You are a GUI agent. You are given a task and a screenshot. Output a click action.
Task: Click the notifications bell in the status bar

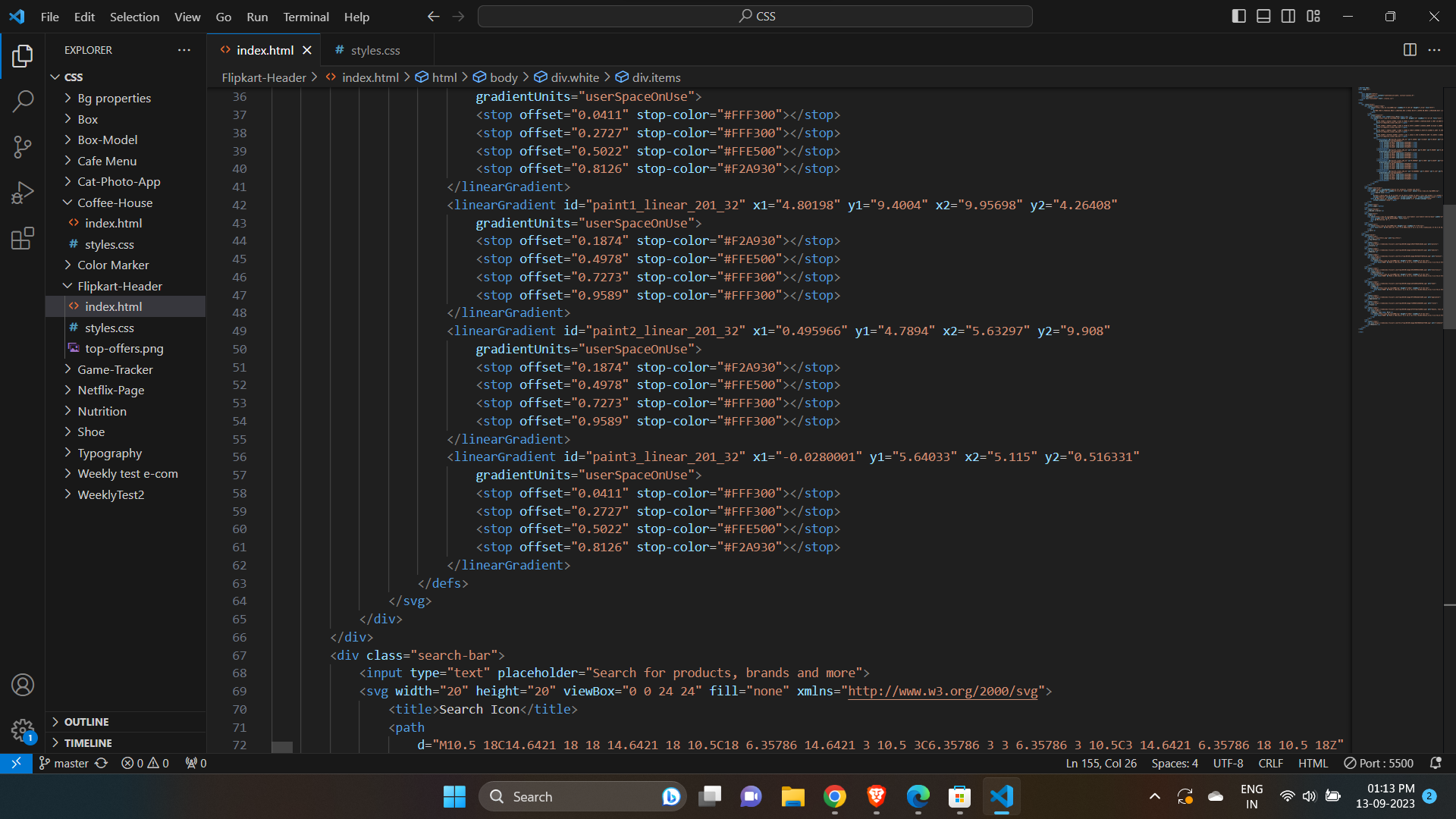pyautogui.click(x=1436, y=763)
